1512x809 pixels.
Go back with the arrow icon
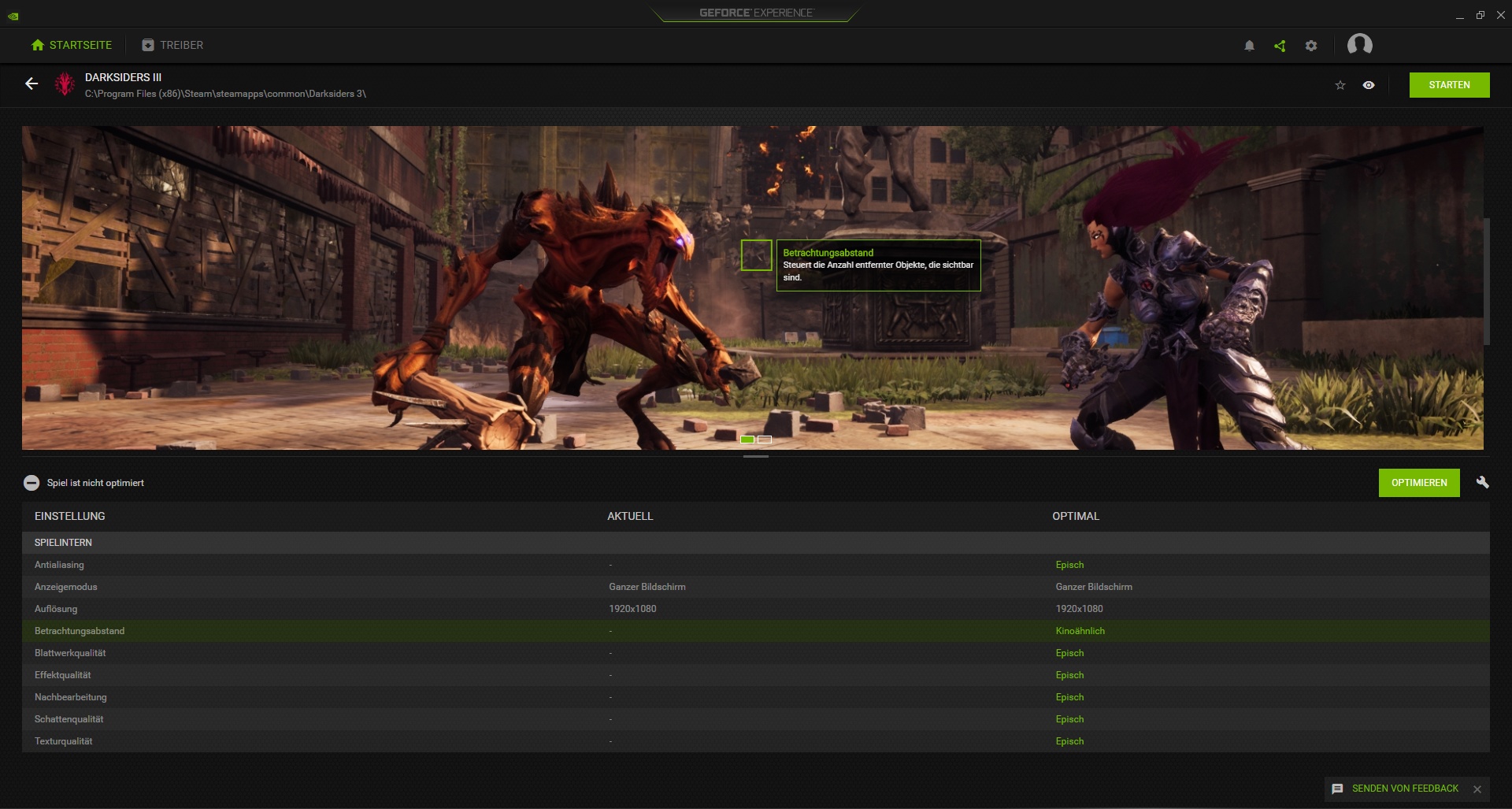point(31,83)
